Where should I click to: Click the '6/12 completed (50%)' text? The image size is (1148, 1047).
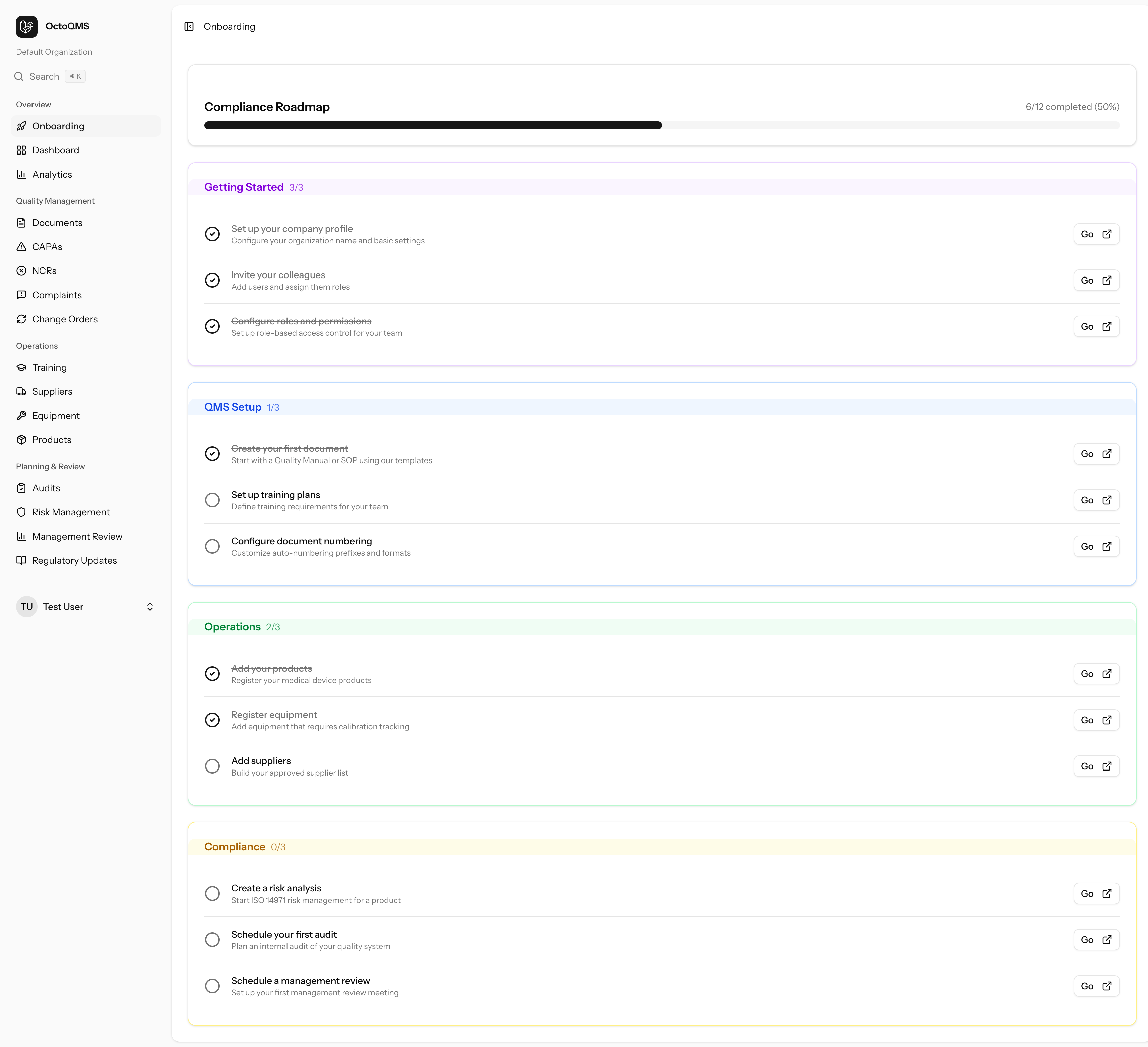click(x=1072, y=107)
